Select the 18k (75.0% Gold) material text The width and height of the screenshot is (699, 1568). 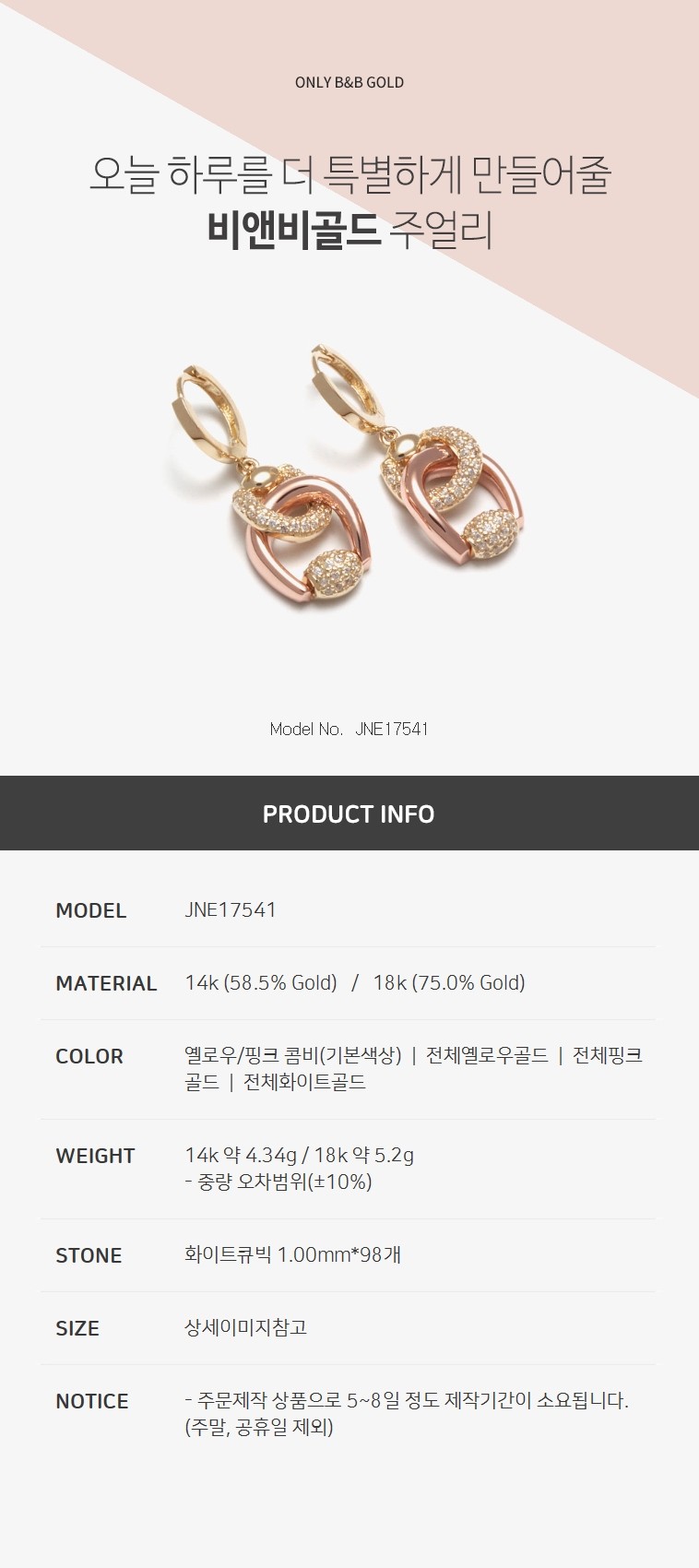point(449,983)
